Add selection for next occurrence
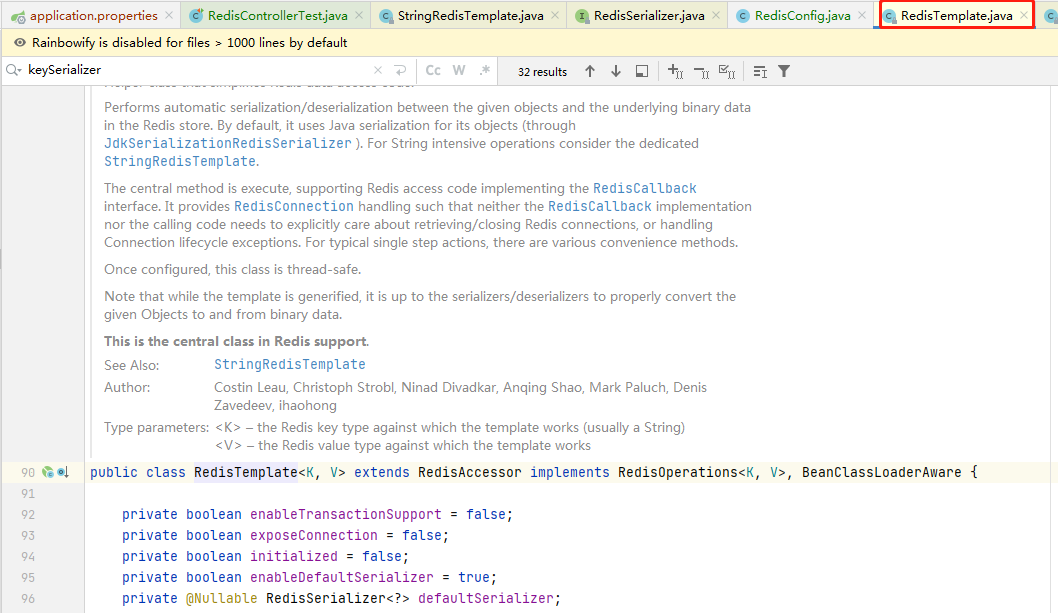The width and height of the screenshot is (1058, 613). (675, 71)
